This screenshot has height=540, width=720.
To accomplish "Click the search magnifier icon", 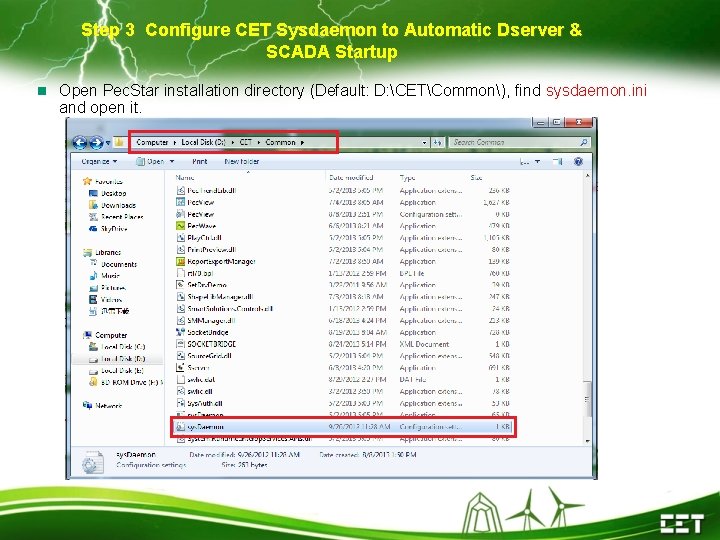I will click(x=584, y=142).
